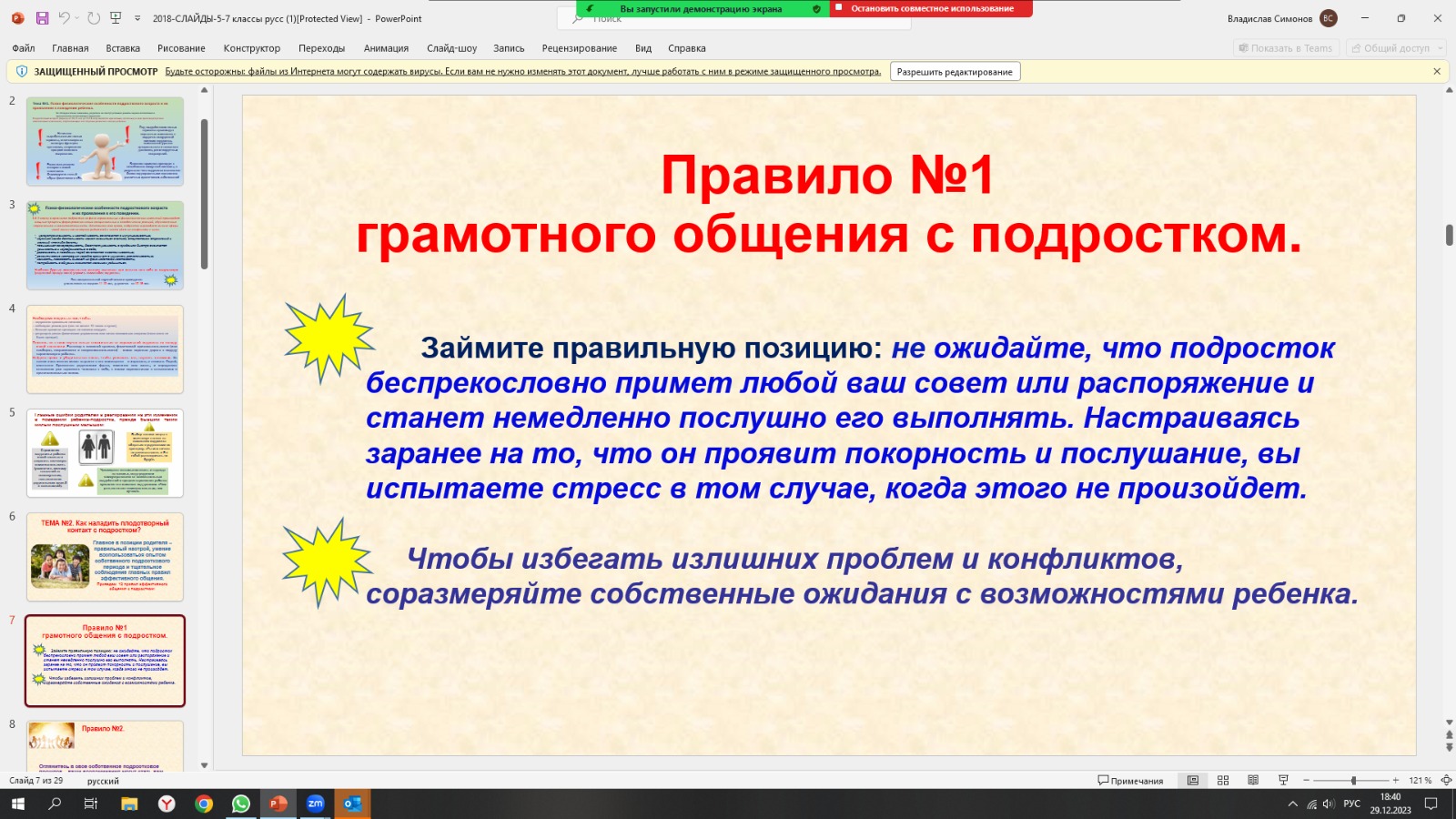Viewport: 1456px width, 819px height.
Task: Close the Protected View warning bar
Action: pos(1437,72)
